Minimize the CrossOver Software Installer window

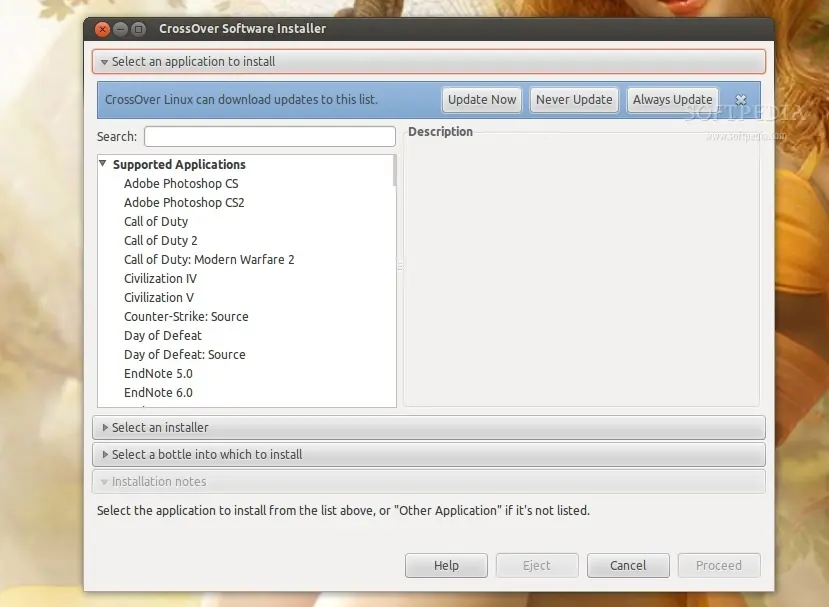[121, 29]
